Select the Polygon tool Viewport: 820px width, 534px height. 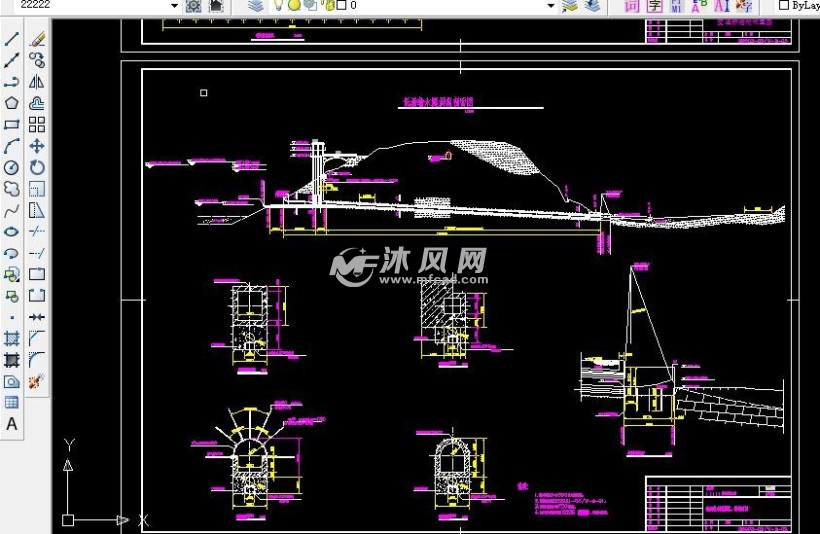[x=12, y=103]
